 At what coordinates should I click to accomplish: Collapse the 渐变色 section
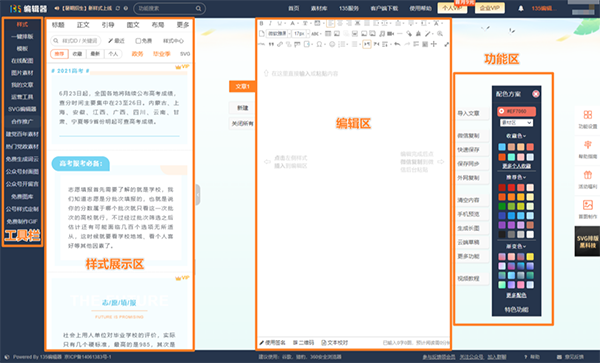[516, 246]
